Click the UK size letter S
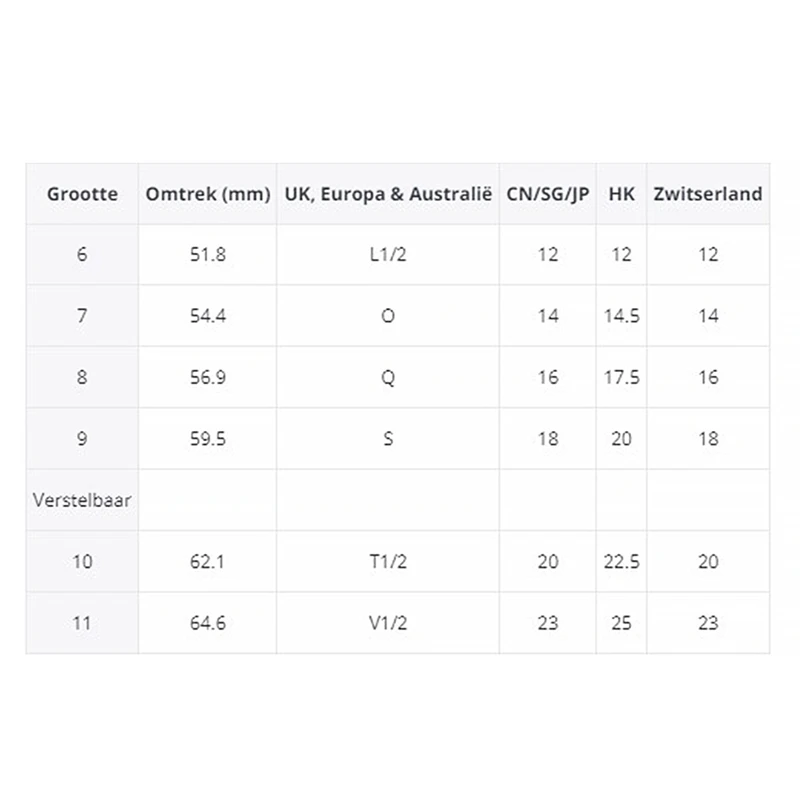The width and height of the screenshot is (800, 800). pos(389,439)
